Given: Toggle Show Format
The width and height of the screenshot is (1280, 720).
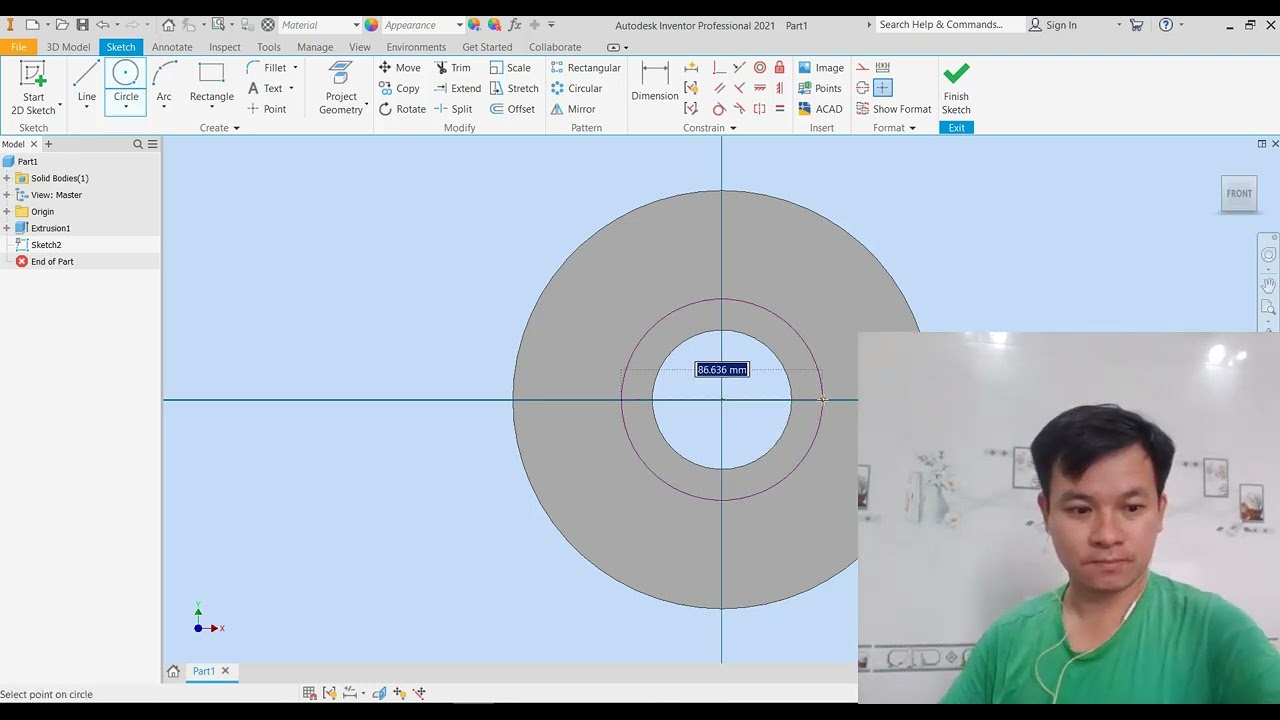Looking at the screenshot, I should tap(893, 109).
